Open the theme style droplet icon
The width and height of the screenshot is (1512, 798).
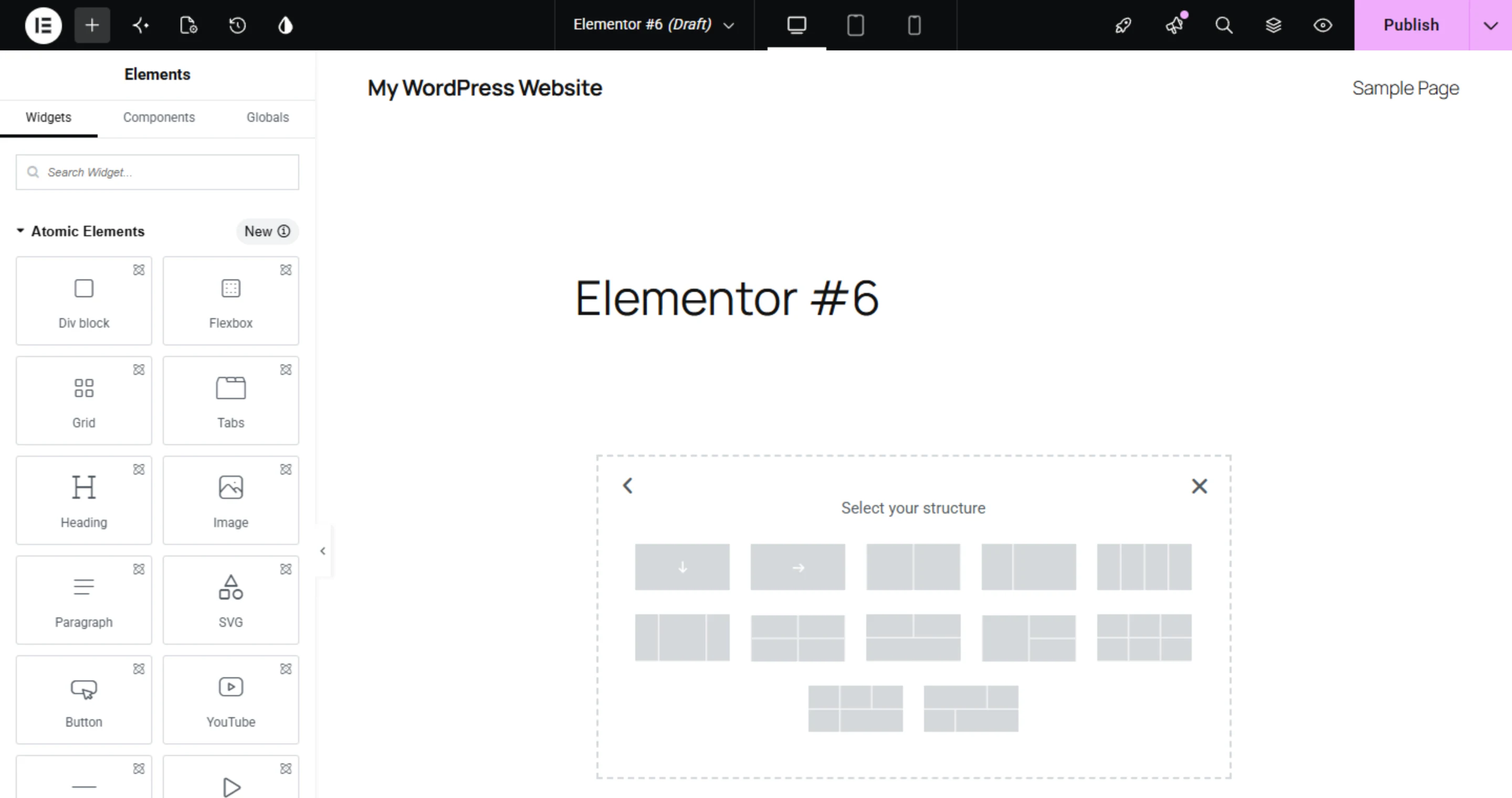click(x=285, y=25)
